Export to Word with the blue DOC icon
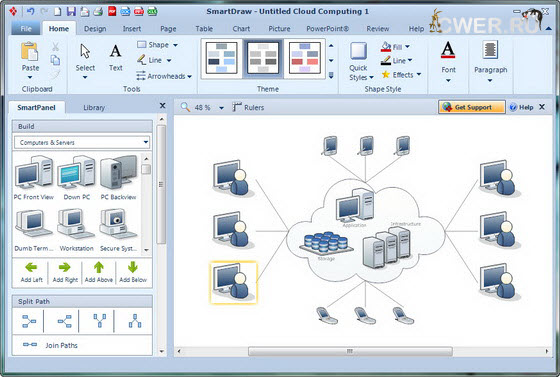 [x=125, y=11]
